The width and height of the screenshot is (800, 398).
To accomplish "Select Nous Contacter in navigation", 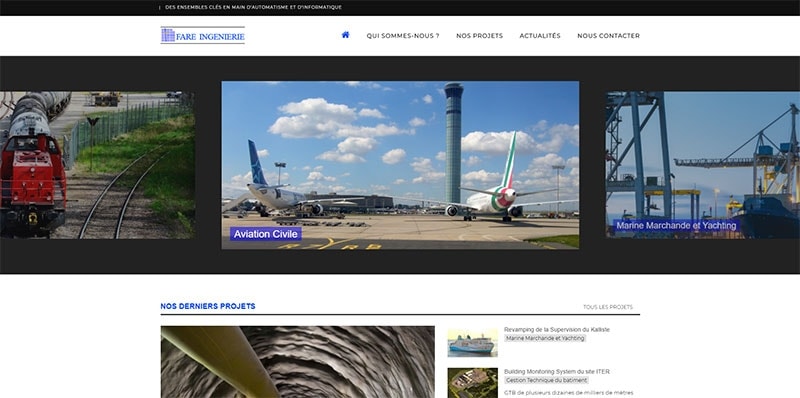I will (x=608, y=36).
